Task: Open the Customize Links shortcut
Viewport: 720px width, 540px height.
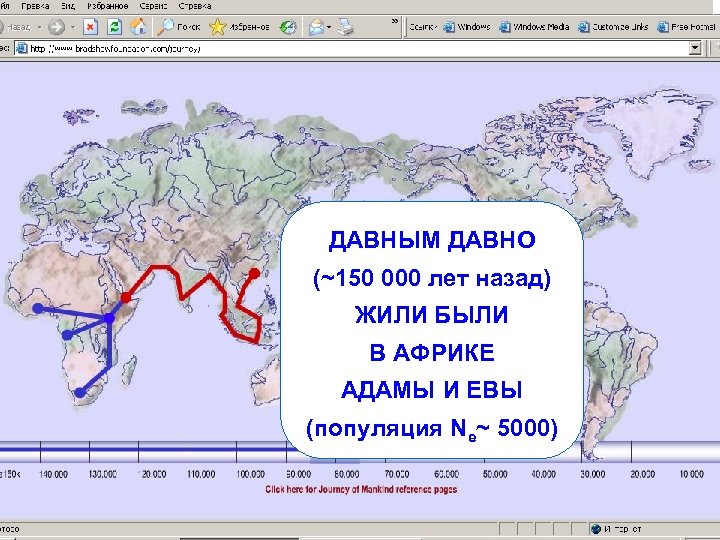Action: (x=613, y=27)
